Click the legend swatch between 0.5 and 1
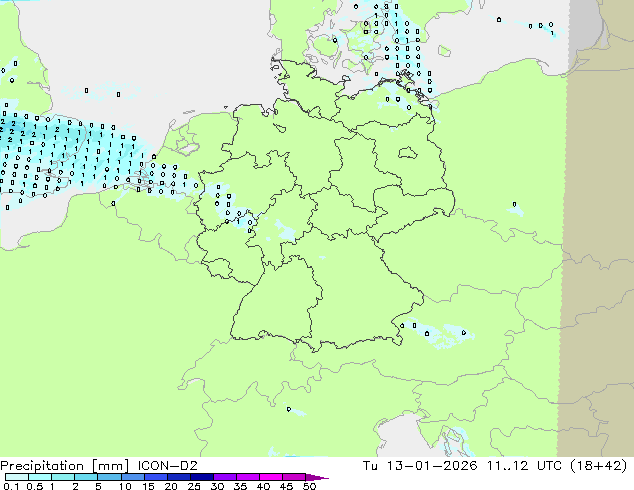 (x=40, y=477)
